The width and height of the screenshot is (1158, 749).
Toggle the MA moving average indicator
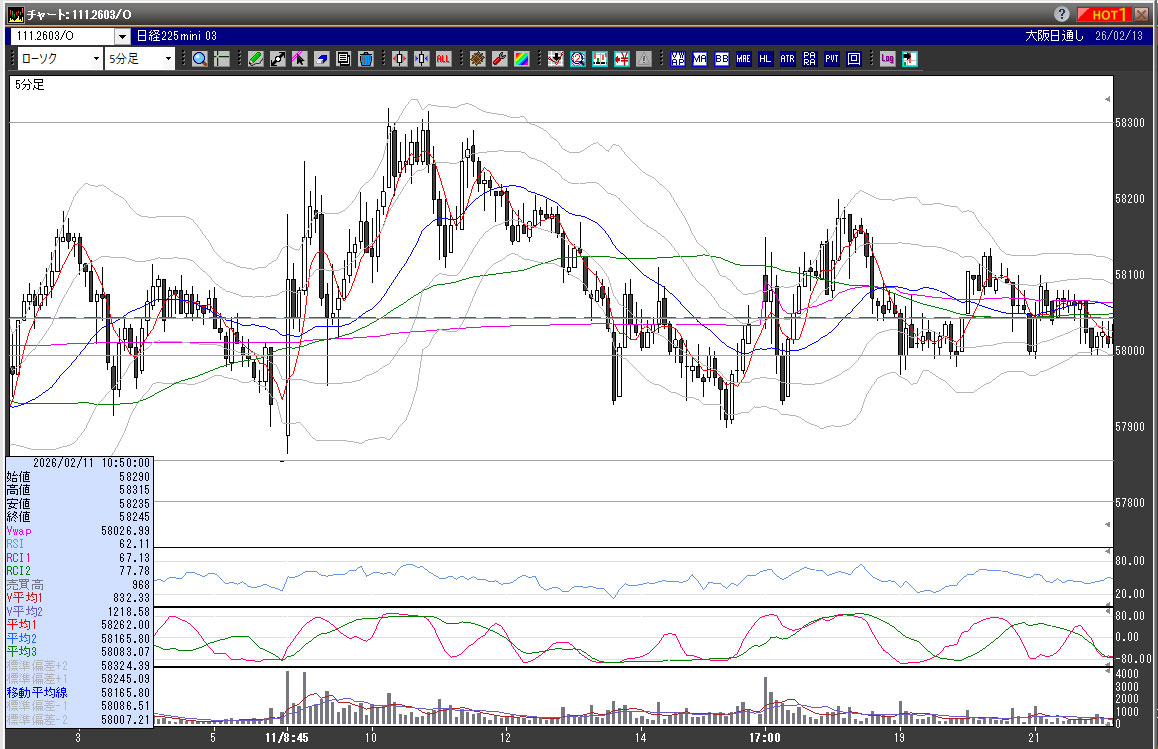point(700,59)
